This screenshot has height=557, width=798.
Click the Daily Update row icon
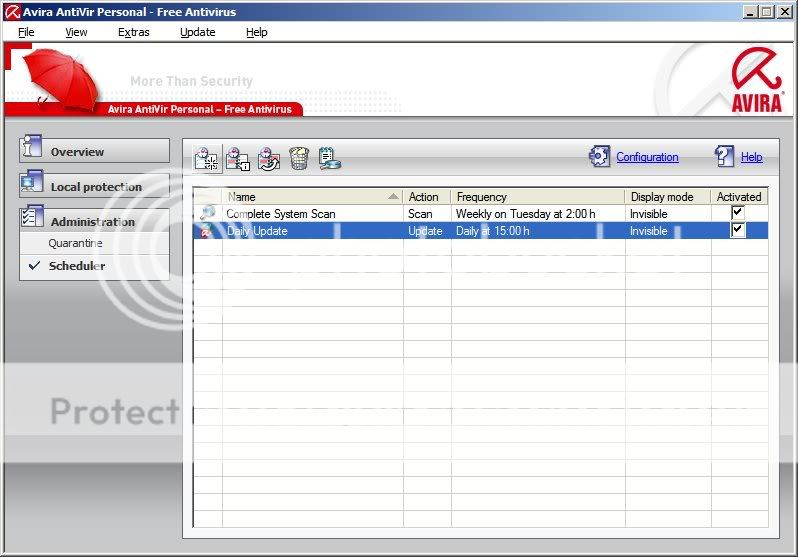(x=206, y=231)
